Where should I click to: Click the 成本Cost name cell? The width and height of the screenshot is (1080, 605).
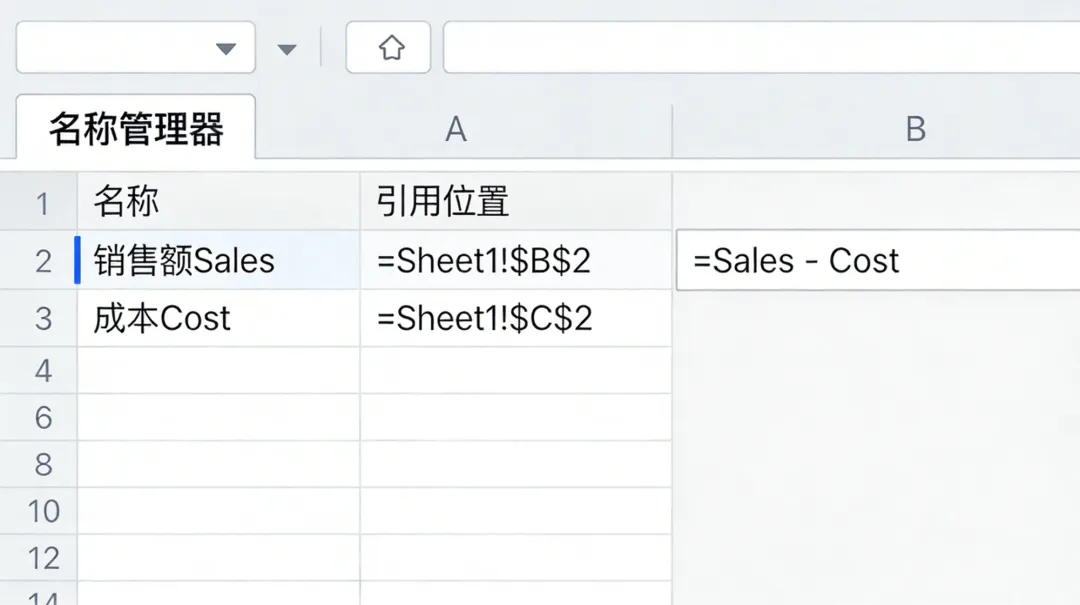coord(218,319)
